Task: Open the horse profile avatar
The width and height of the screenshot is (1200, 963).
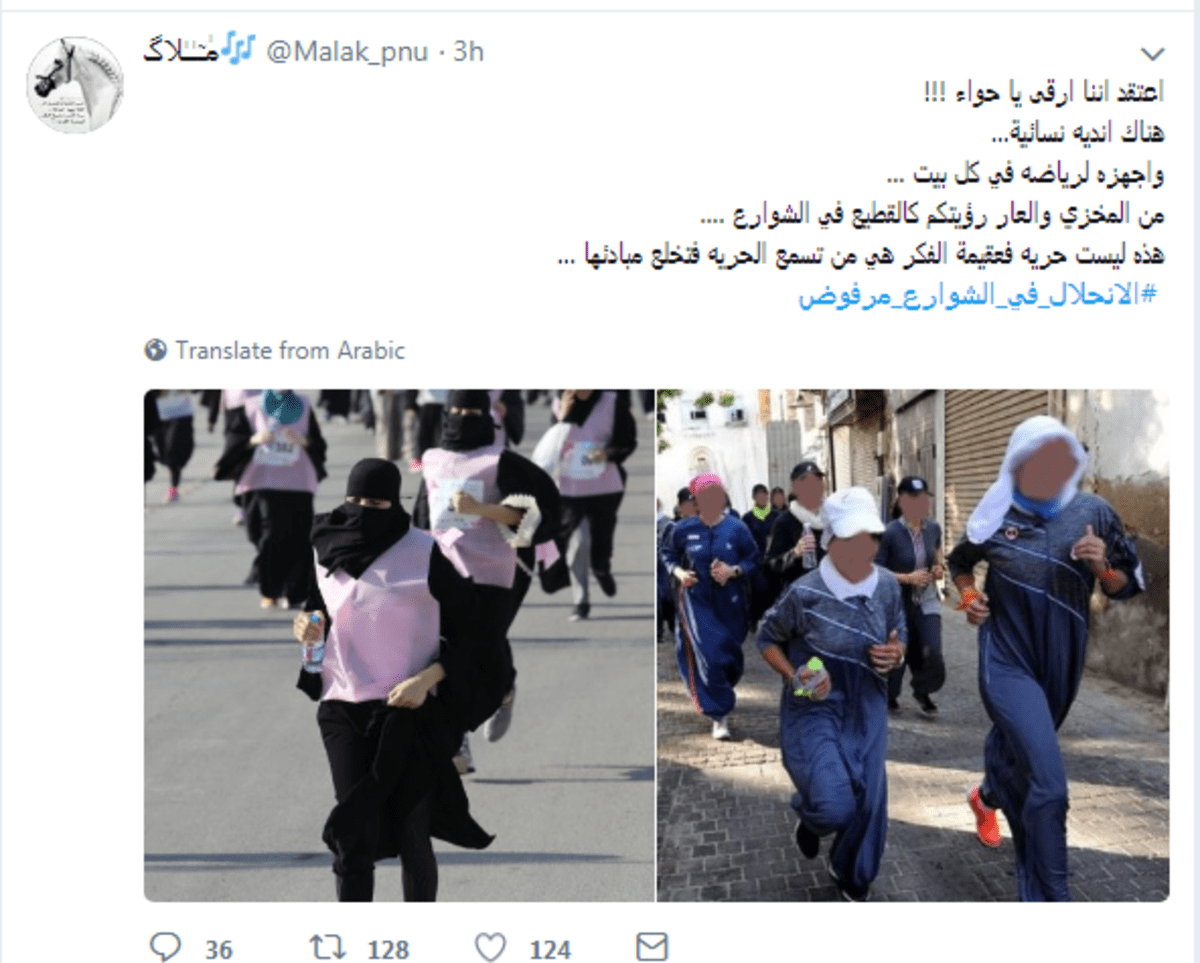Action: [73, 84]
